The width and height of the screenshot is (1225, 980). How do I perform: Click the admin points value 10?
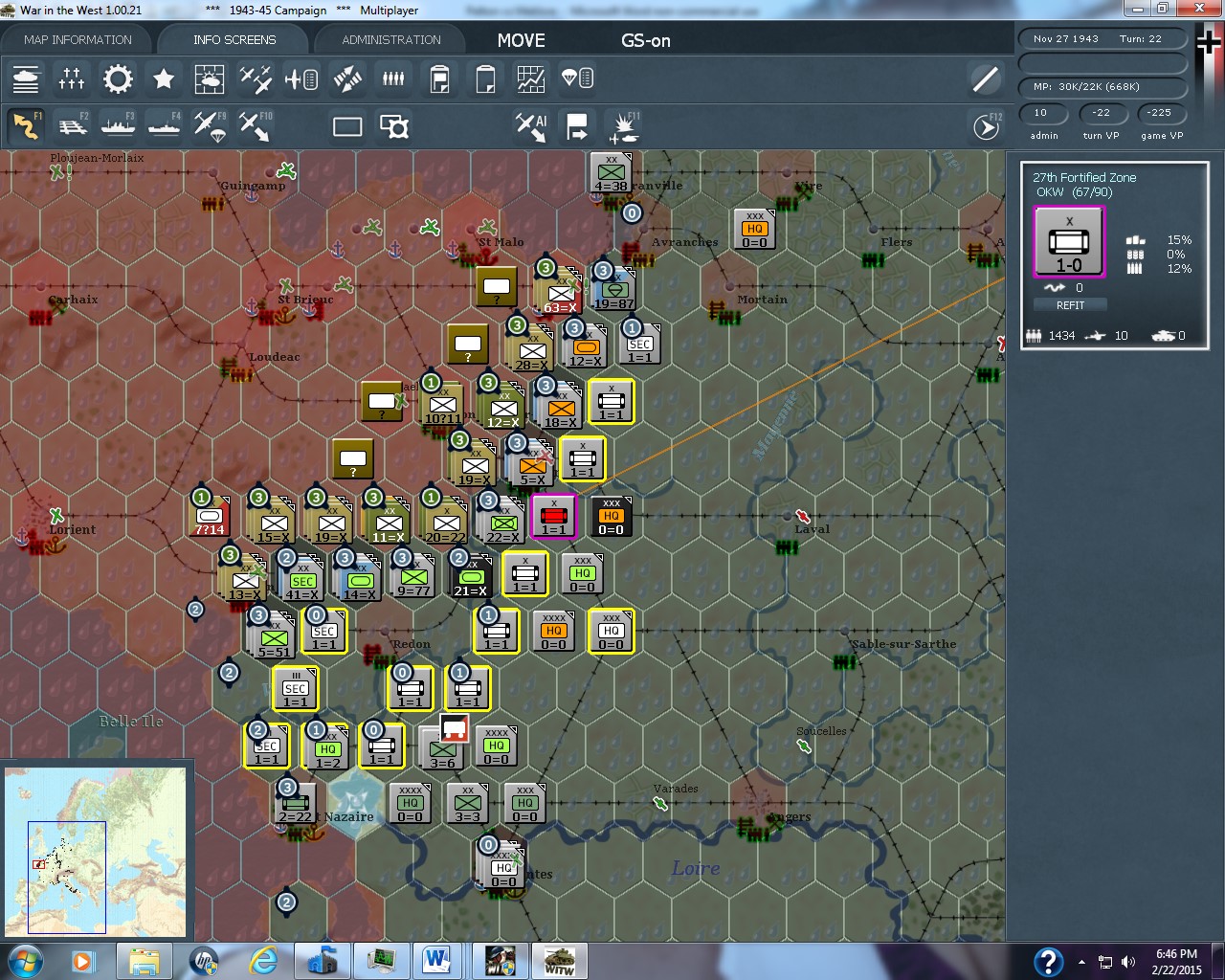pyautogui.click(x=1041, y=113)
